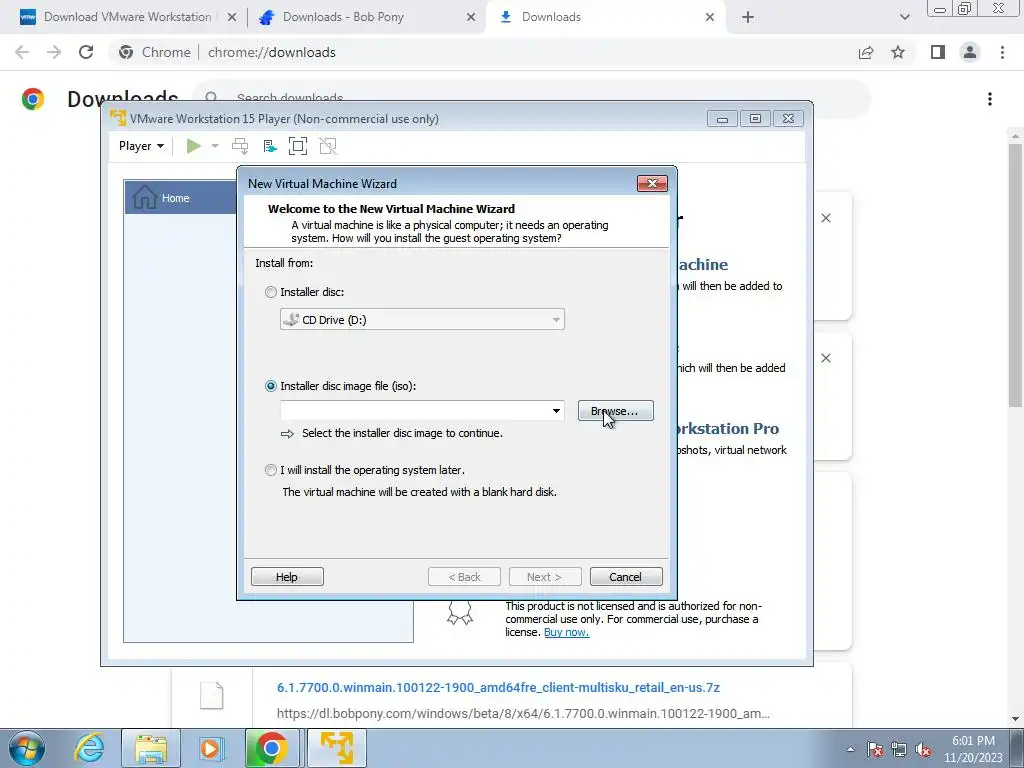Click the network tray icon
This screenshot has width=1024, height=768.
point(899,749)
